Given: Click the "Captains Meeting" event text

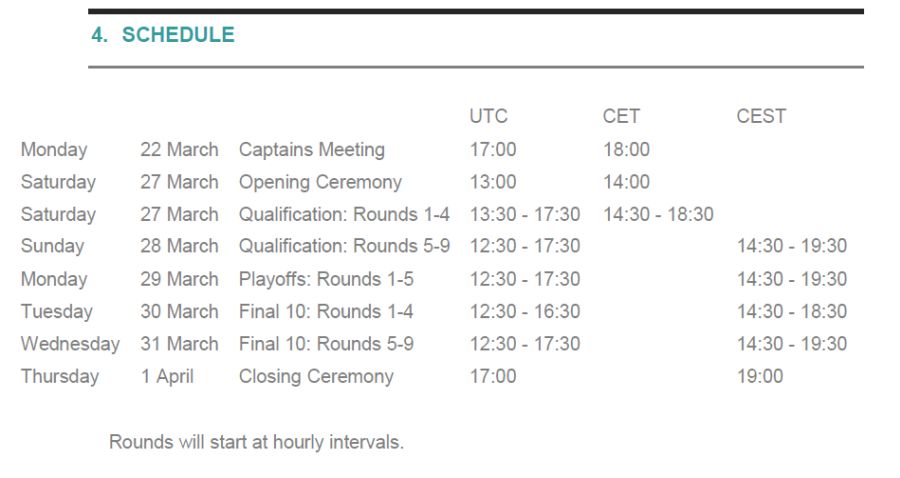Looking at the screenshot, I should point(311,150).
